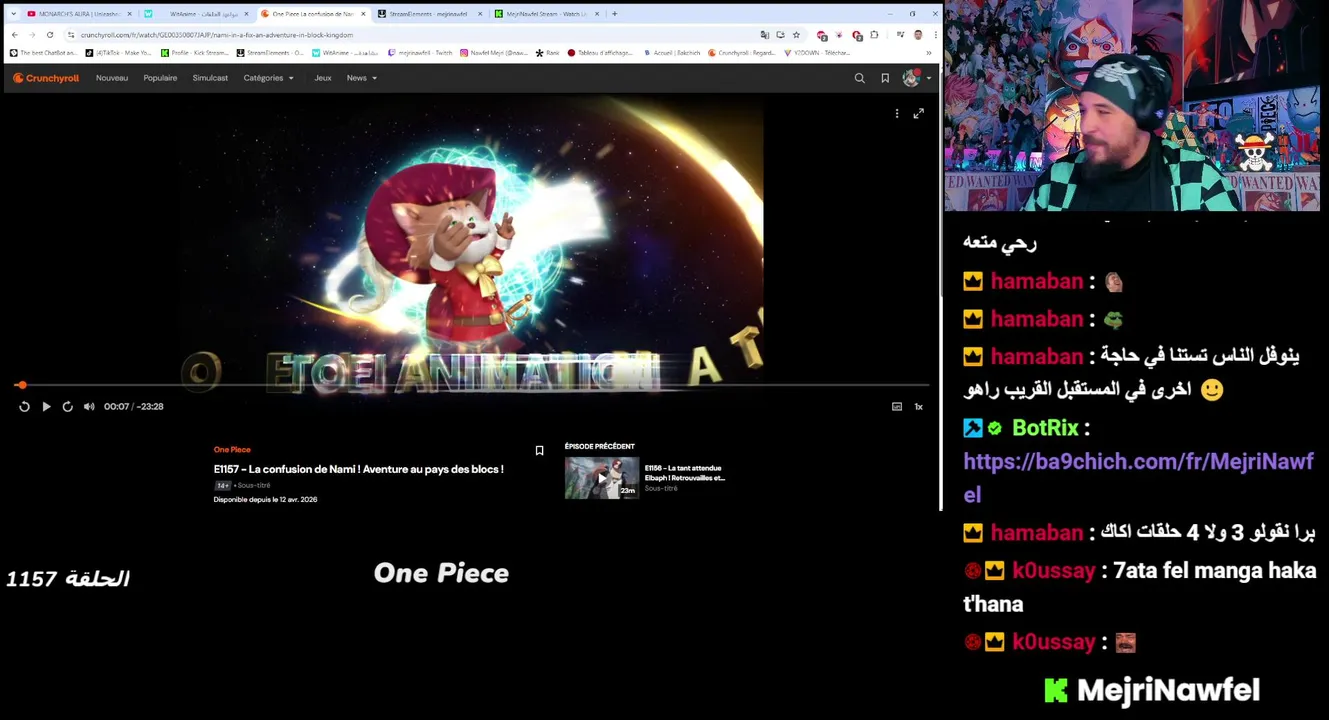Viewport: 1329px width, 720px height.
Task: Open the Populaire menu item
Action: coord(160,78)
